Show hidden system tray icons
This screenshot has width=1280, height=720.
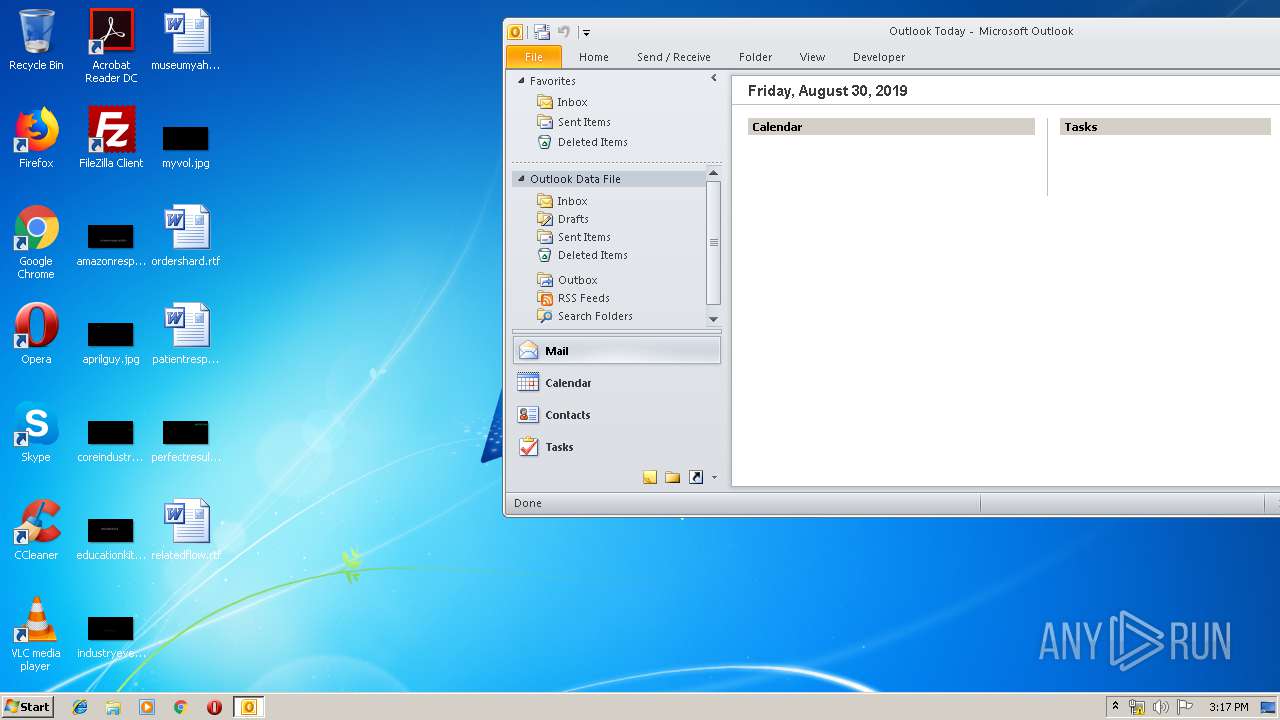1115,707
